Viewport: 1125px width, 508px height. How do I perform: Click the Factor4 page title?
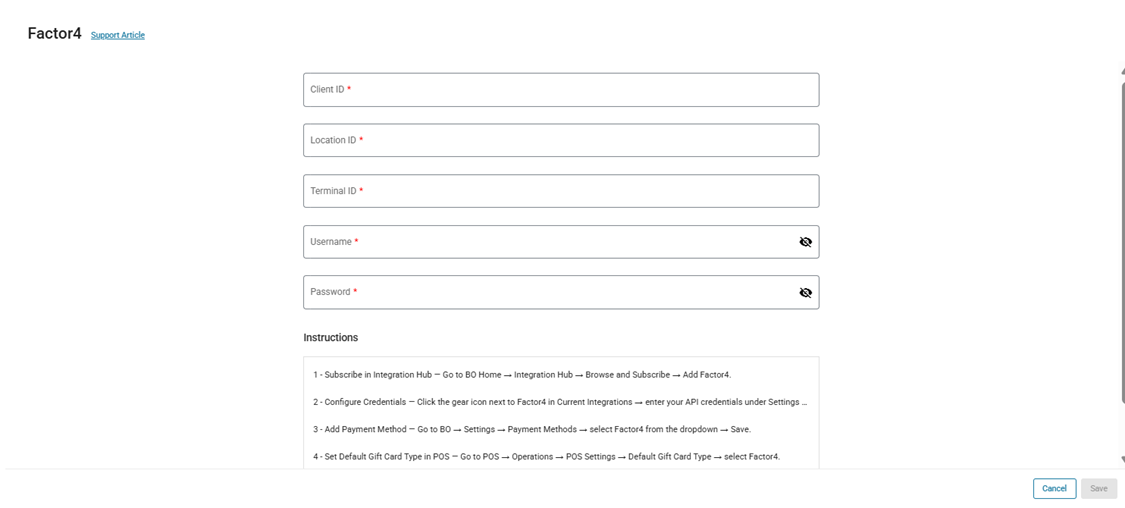(x=55, y=34)
